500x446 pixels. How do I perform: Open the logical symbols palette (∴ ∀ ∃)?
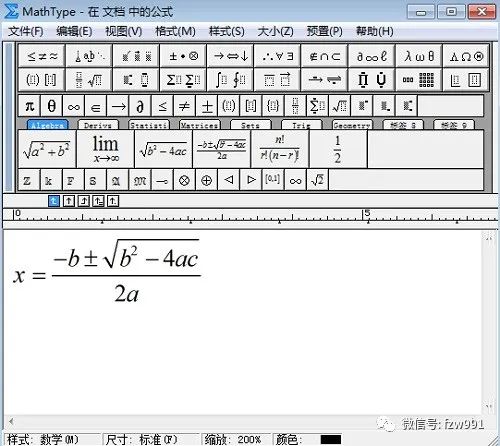point(277,56)
